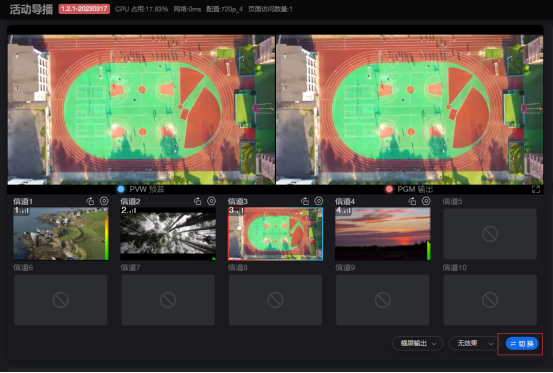The image size is (553, 373).
Task: Click the share icon for 信道3
Action: coord(305,201)
